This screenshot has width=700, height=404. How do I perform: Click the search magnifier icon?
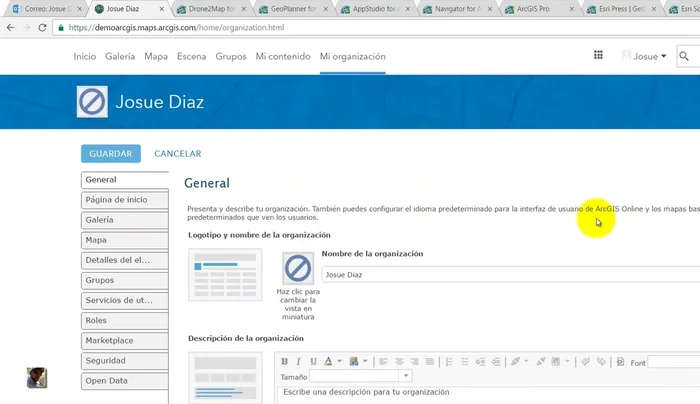click(x=684, y=56)
